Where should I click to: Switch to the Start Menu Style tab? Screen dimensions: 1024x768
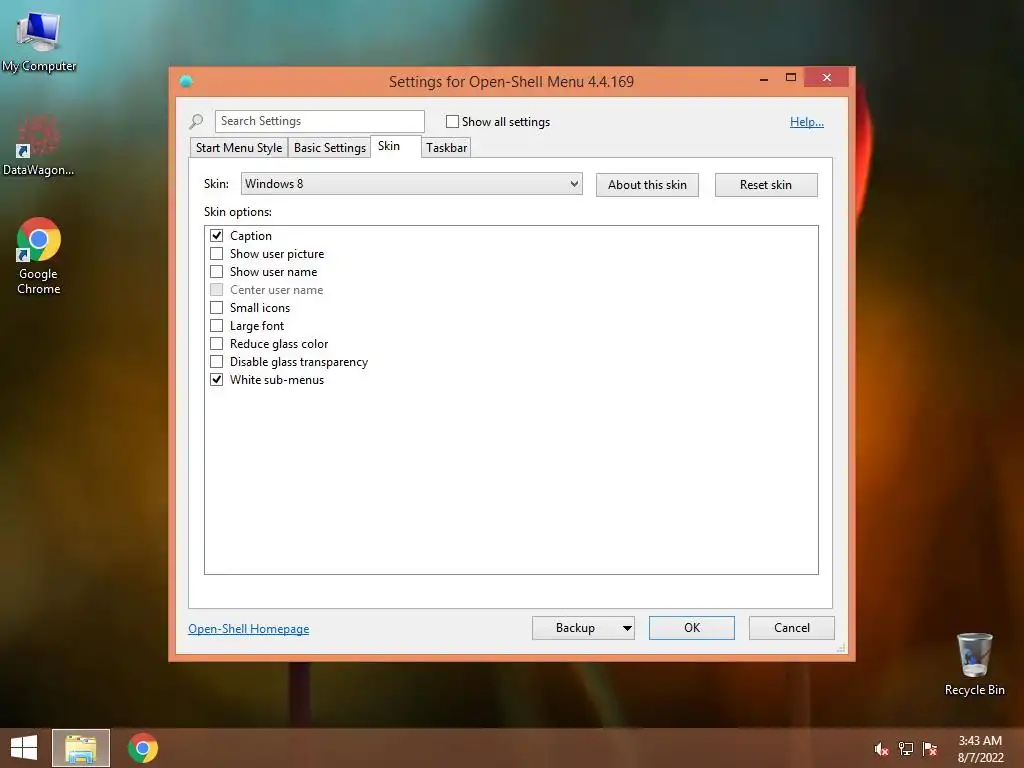click(x=239, y=148)
